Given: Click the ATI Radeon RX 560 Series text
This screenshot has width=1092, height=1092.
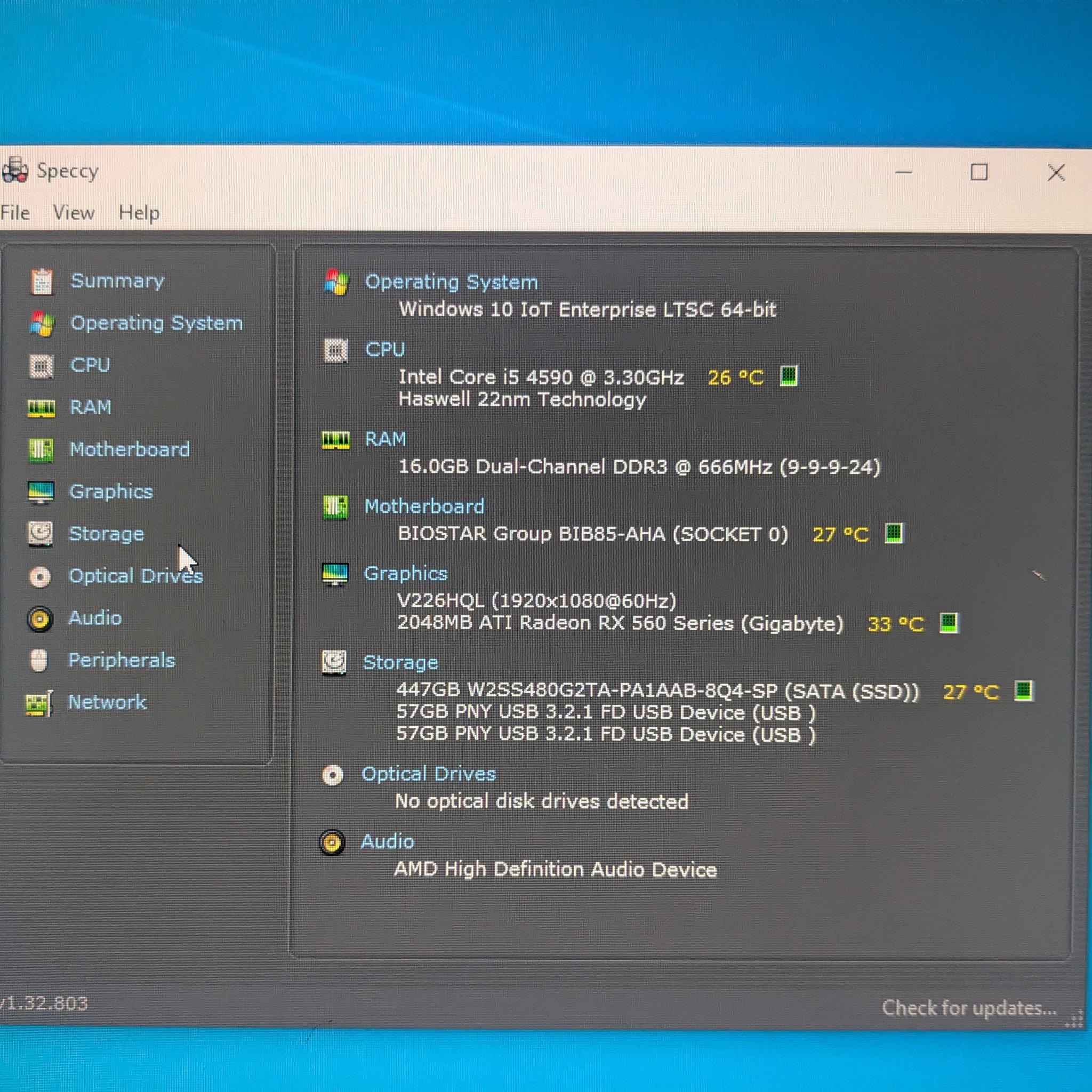Looking at the screenshot, I should pyautogui.click(x=620, y=623).
